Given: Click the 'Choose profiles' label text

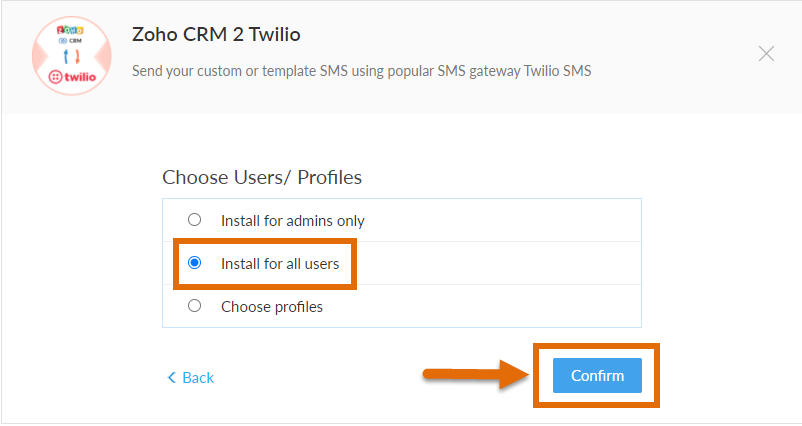Looking at the screenshot, I should (271, 307).
